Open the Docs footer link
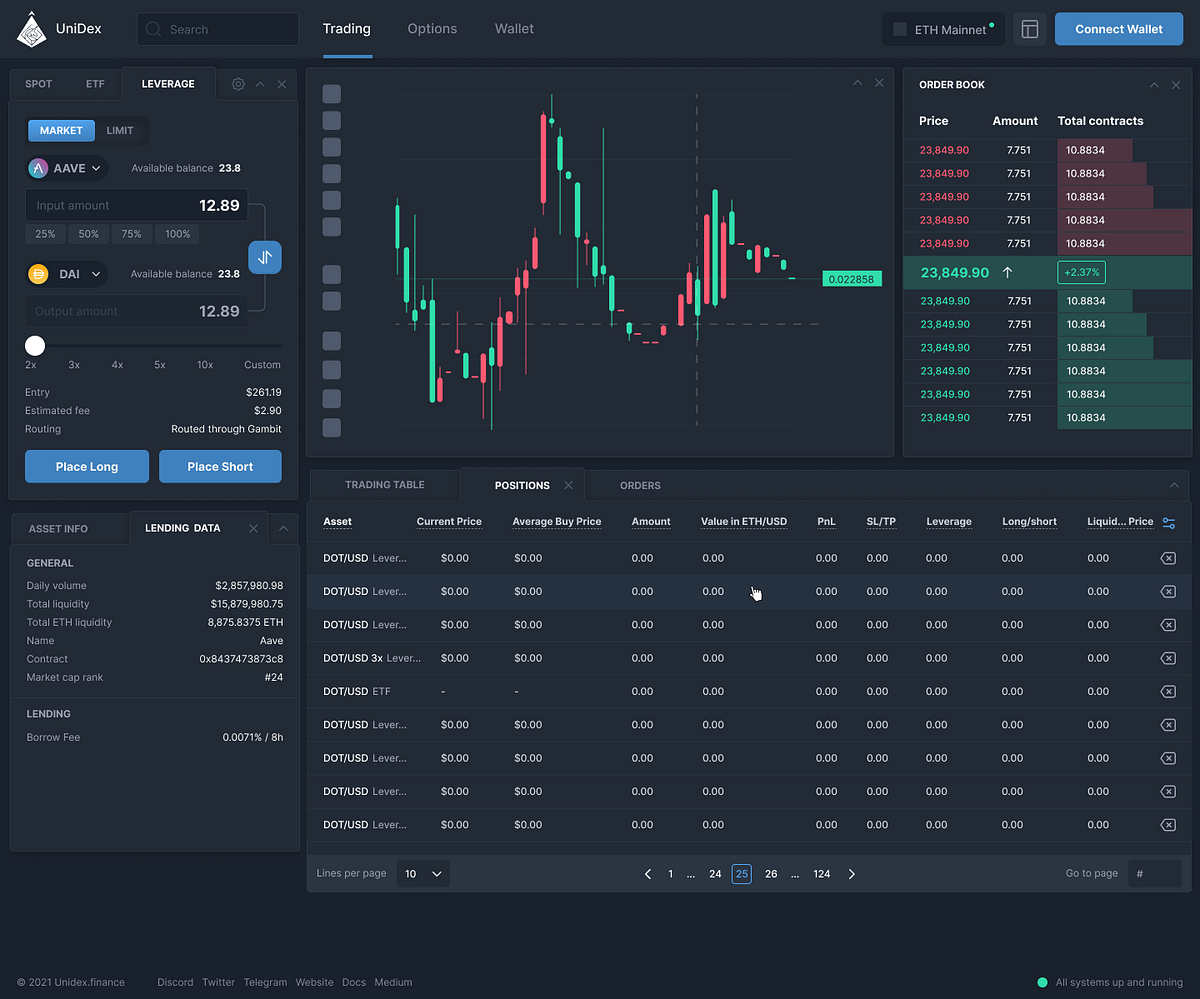 pos(354,982)
